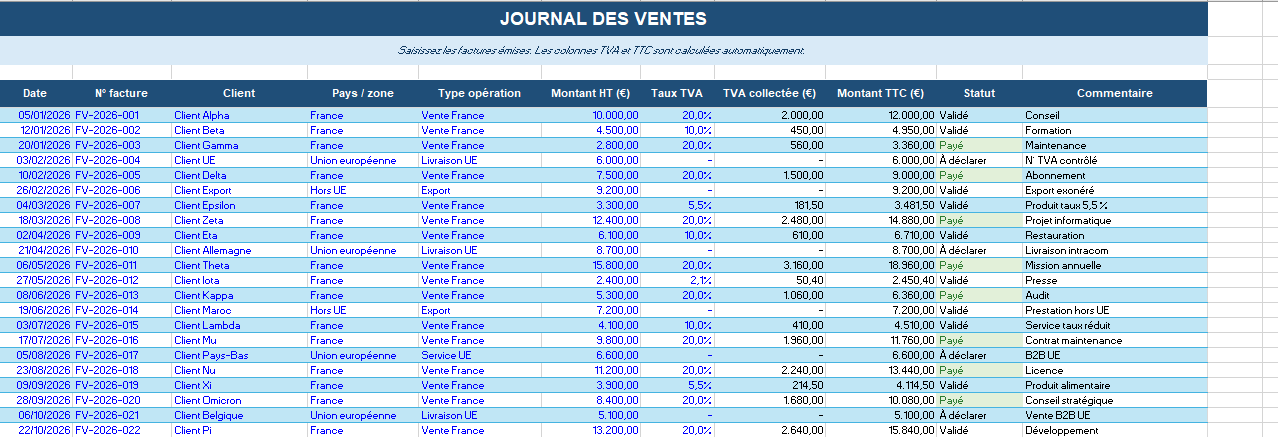The width and height of the screenshot is (1278, 437).
Task: Click the TVA amount 2.640,00
Action: pos(770,430)
